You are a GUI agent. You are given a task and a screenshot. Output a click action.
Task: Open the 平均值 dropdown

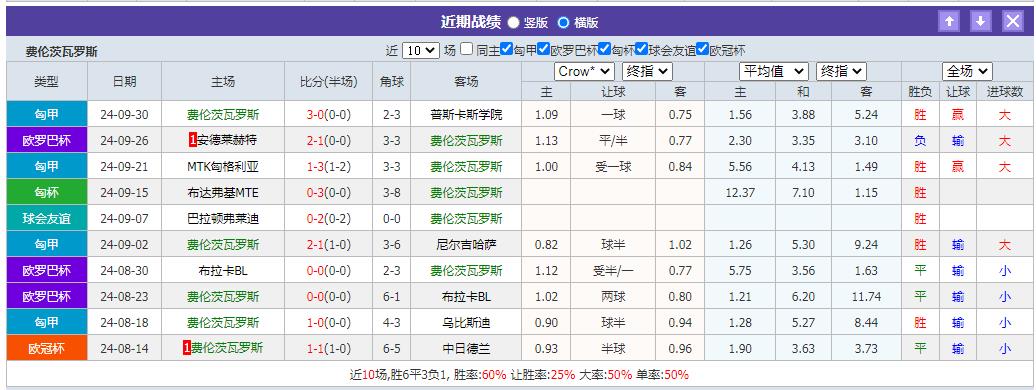773,71
